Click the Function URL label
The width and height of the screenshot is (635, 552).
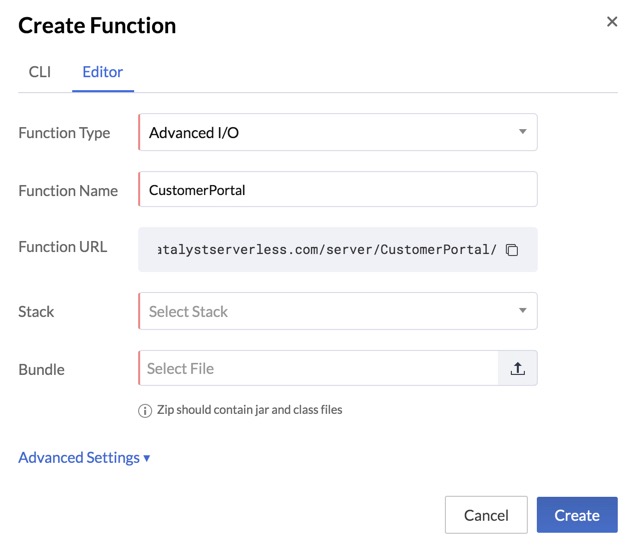point(63,247)
